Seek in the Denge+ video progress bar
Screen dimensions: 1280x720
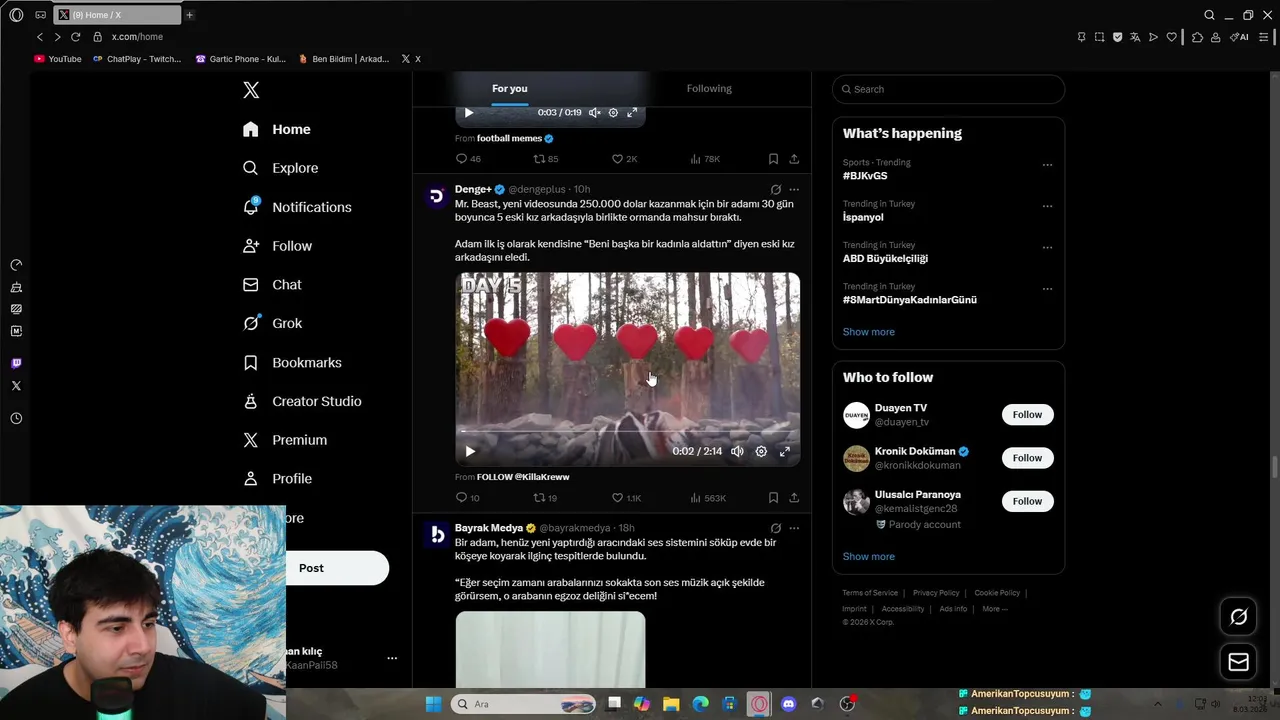[628, 431]
